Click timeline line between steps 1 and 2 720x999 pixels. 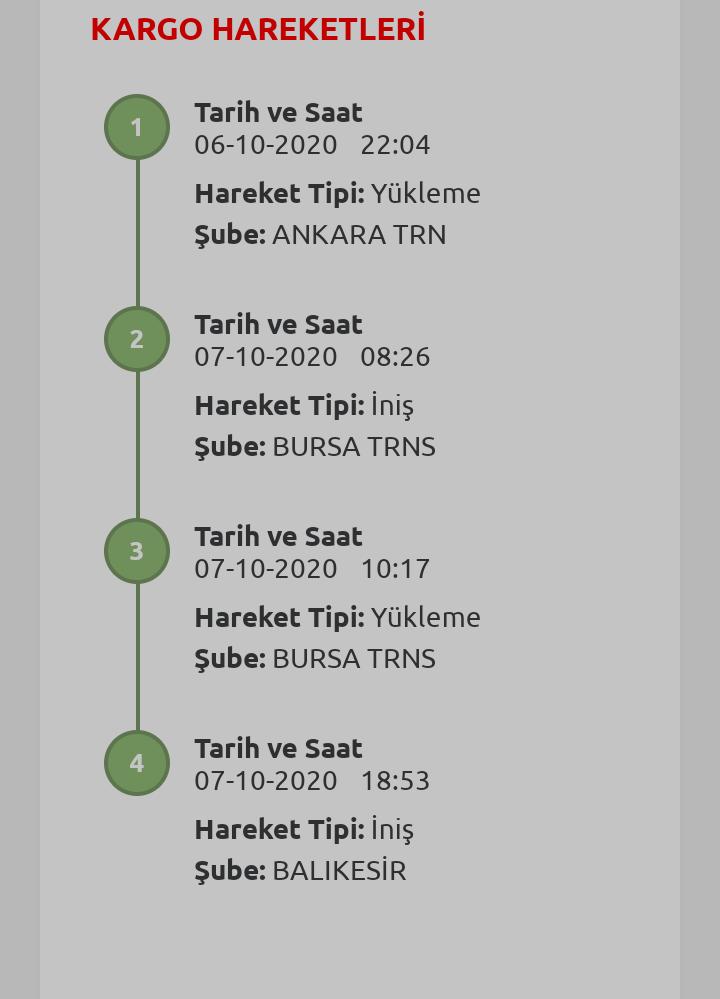pos(138,233)
